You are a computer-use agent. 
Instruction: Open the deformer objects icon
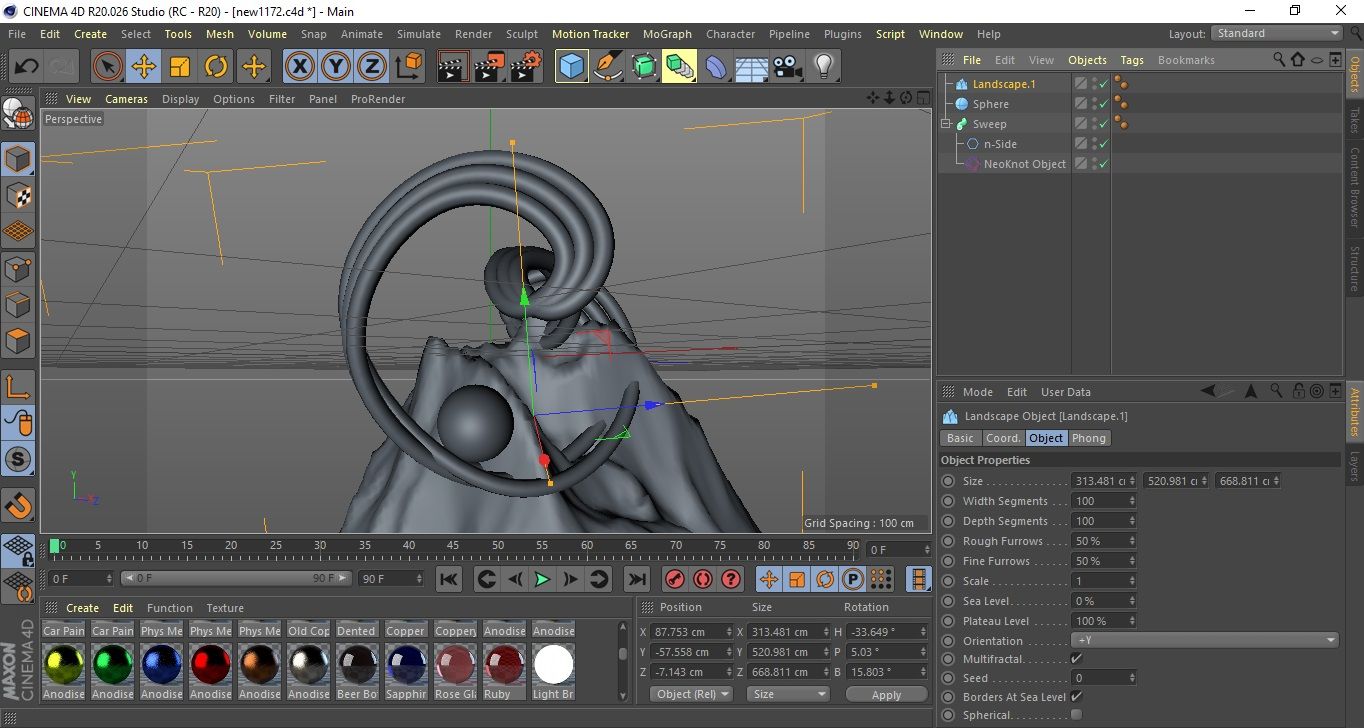pyautogui.click(x=716, y=67)
